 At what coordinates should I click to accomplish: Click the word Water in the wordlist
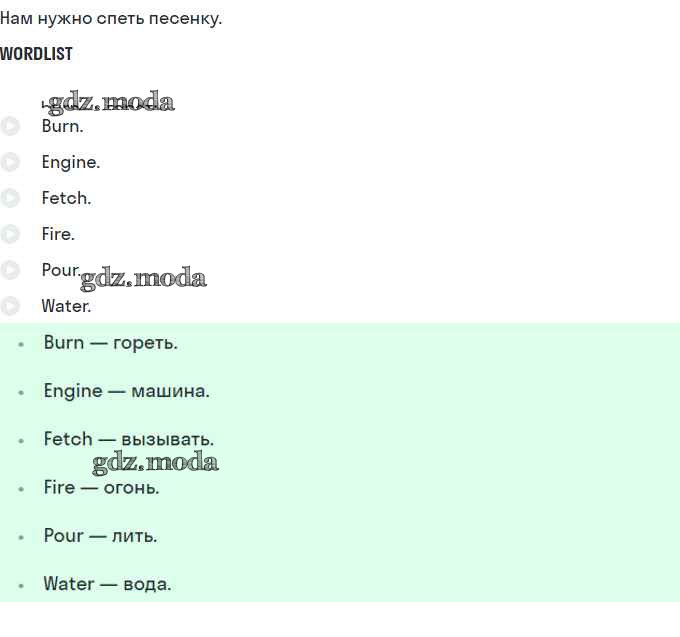pos(66,306)
